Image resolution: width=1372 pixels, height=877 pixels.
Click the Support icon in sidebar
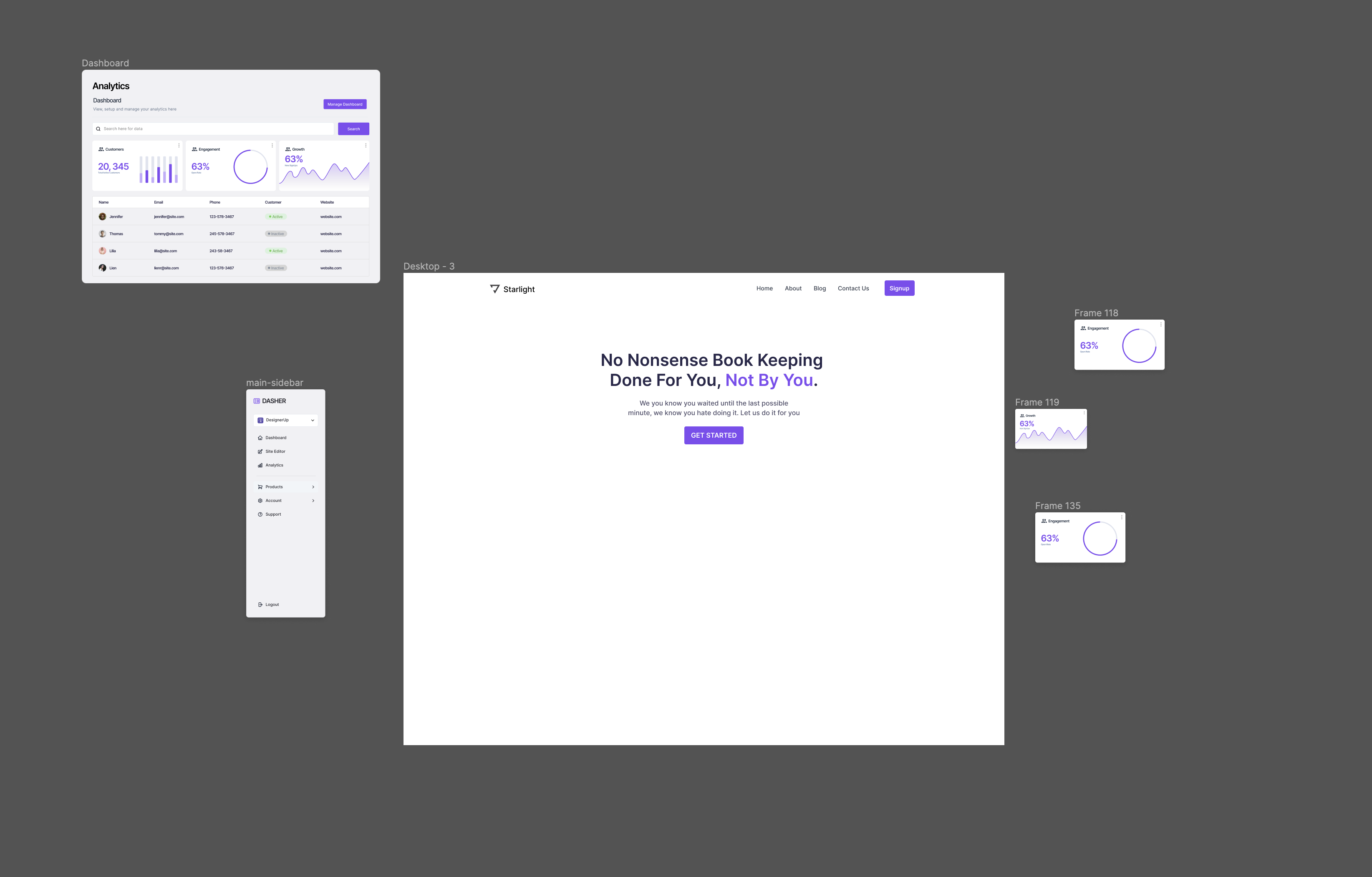260,514
